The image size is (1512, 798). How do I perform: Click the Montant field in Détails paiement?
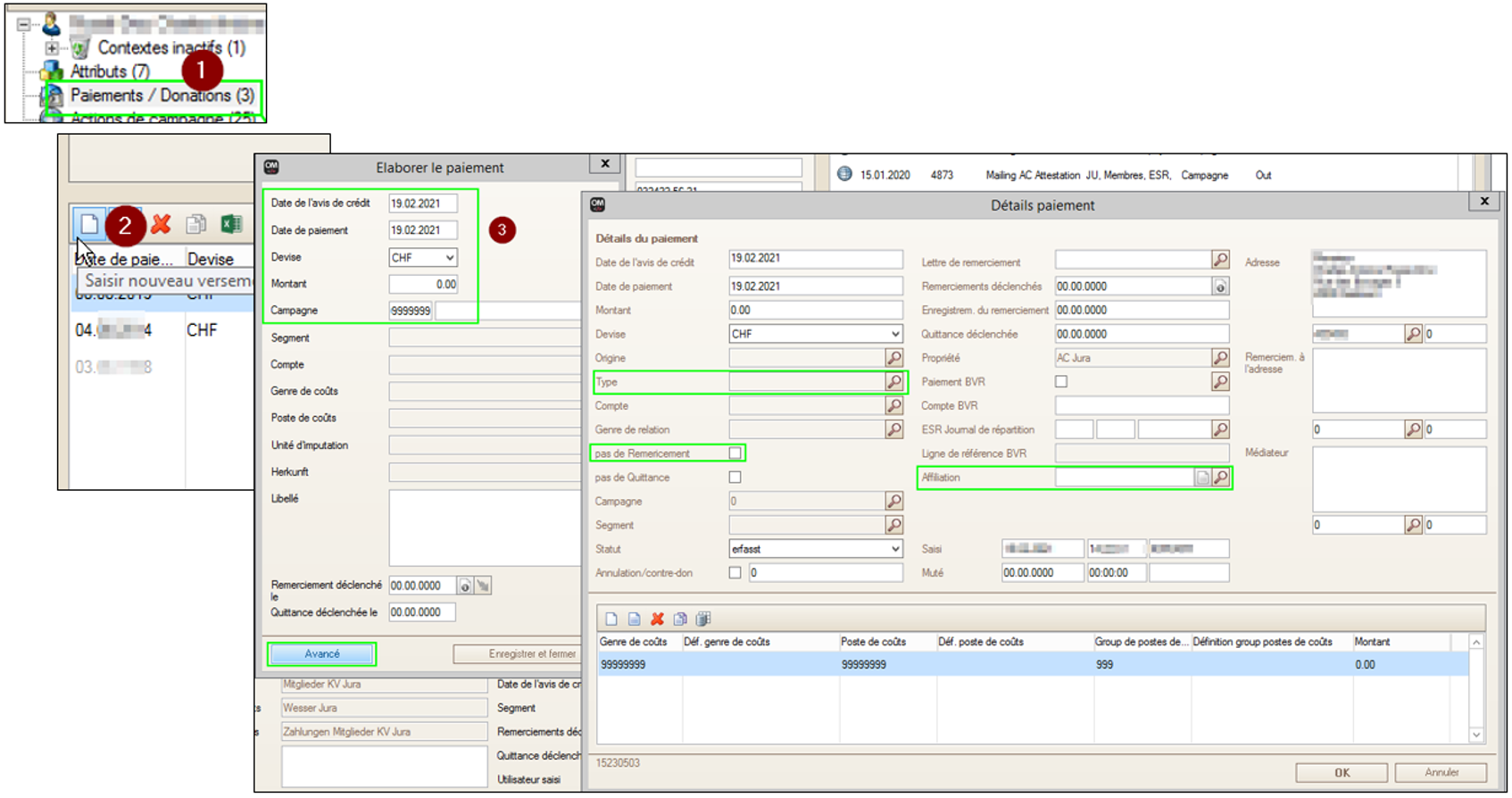(x=816, y=310)
